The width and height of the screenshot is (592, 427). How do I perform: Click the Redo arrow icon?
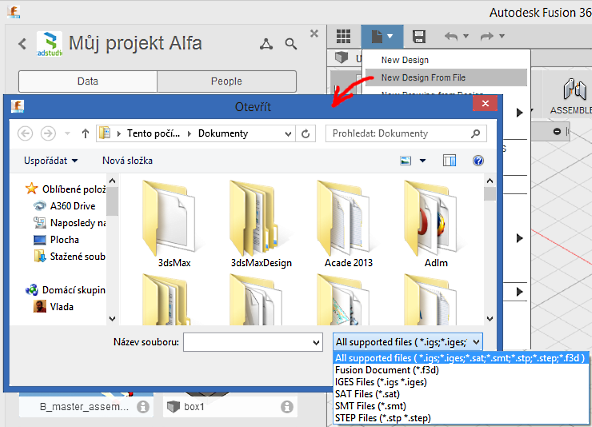(x=487, y=36)
